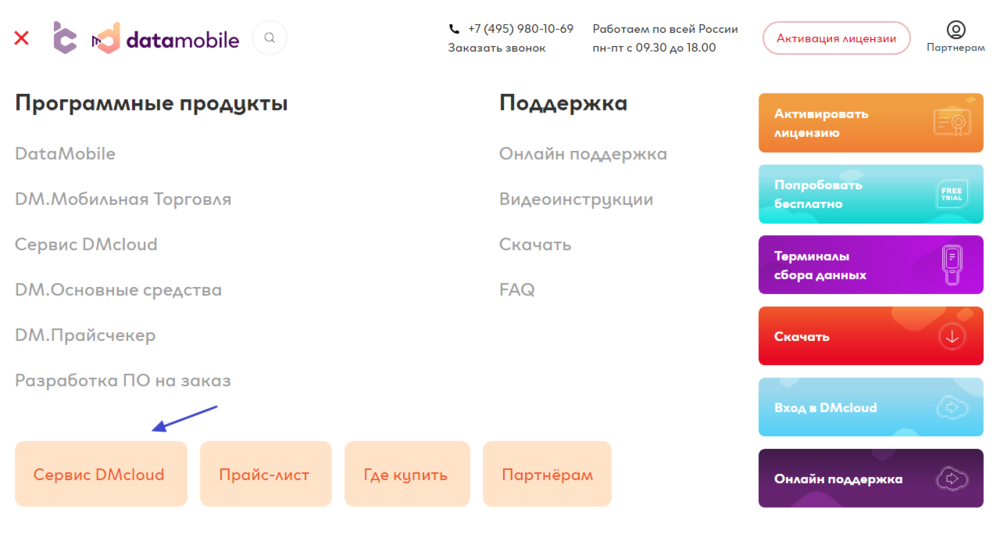
Task: Click cloud icon on Вход в DMcloud banner
Action: (x=952, y=407)
